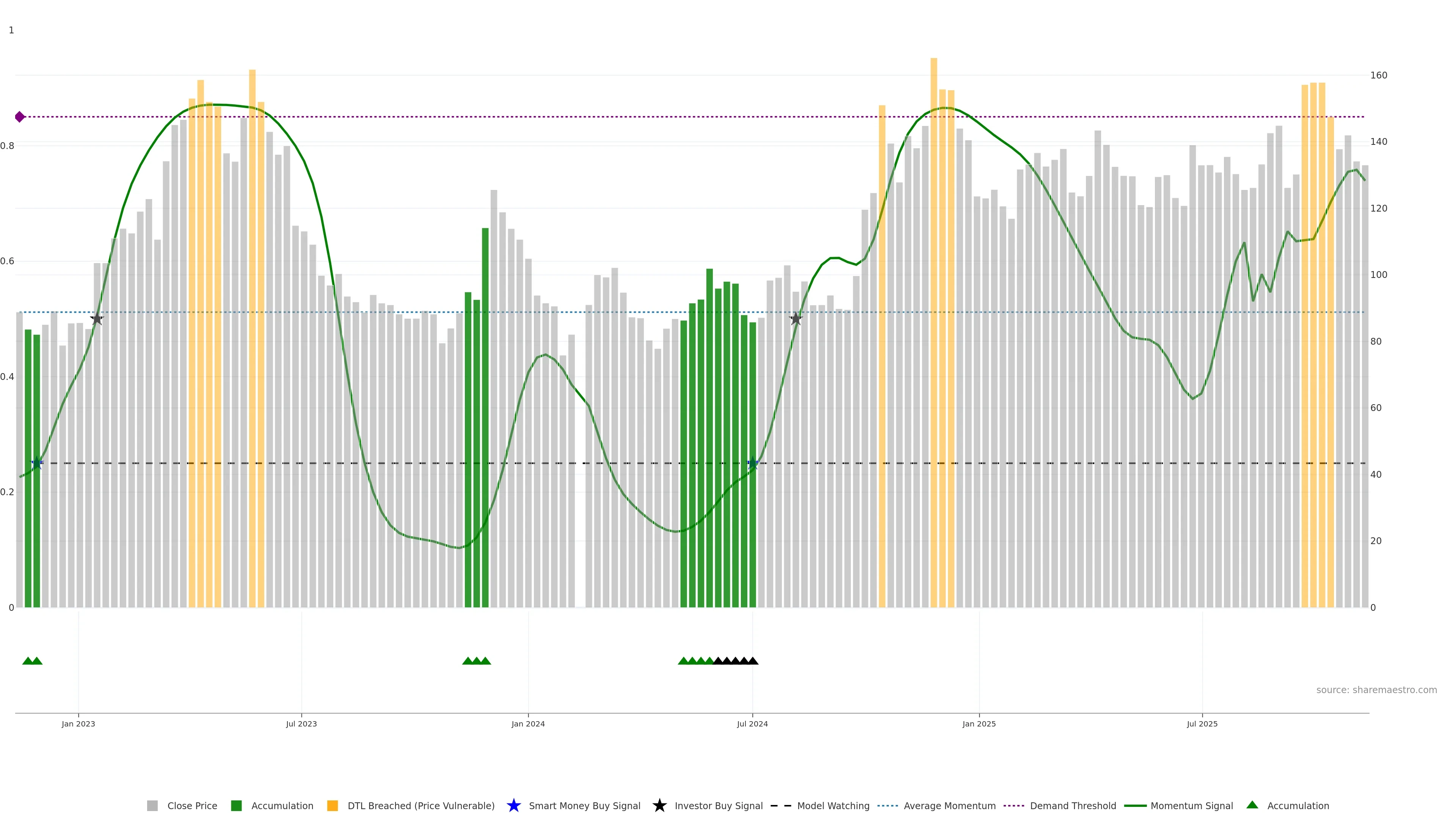Click the green triangle Accumulation legend icon

point(1252,805)
